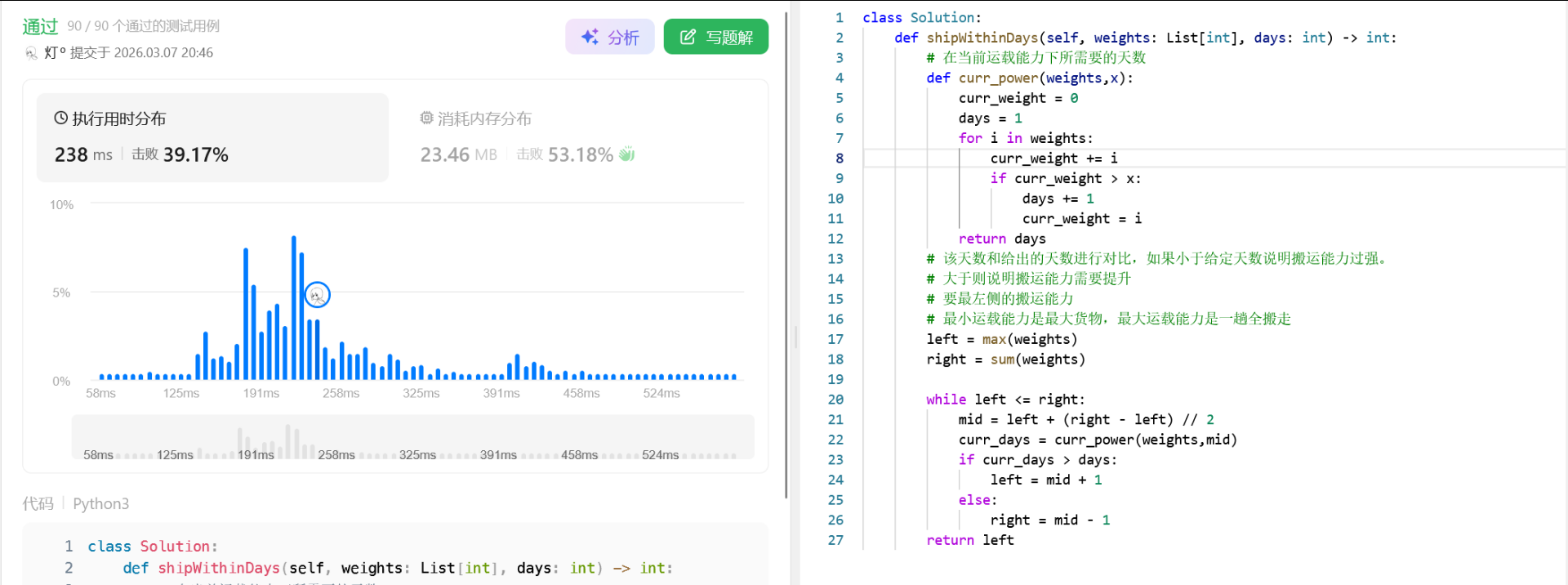Open the 灯° user profile link

pos(55,53)
